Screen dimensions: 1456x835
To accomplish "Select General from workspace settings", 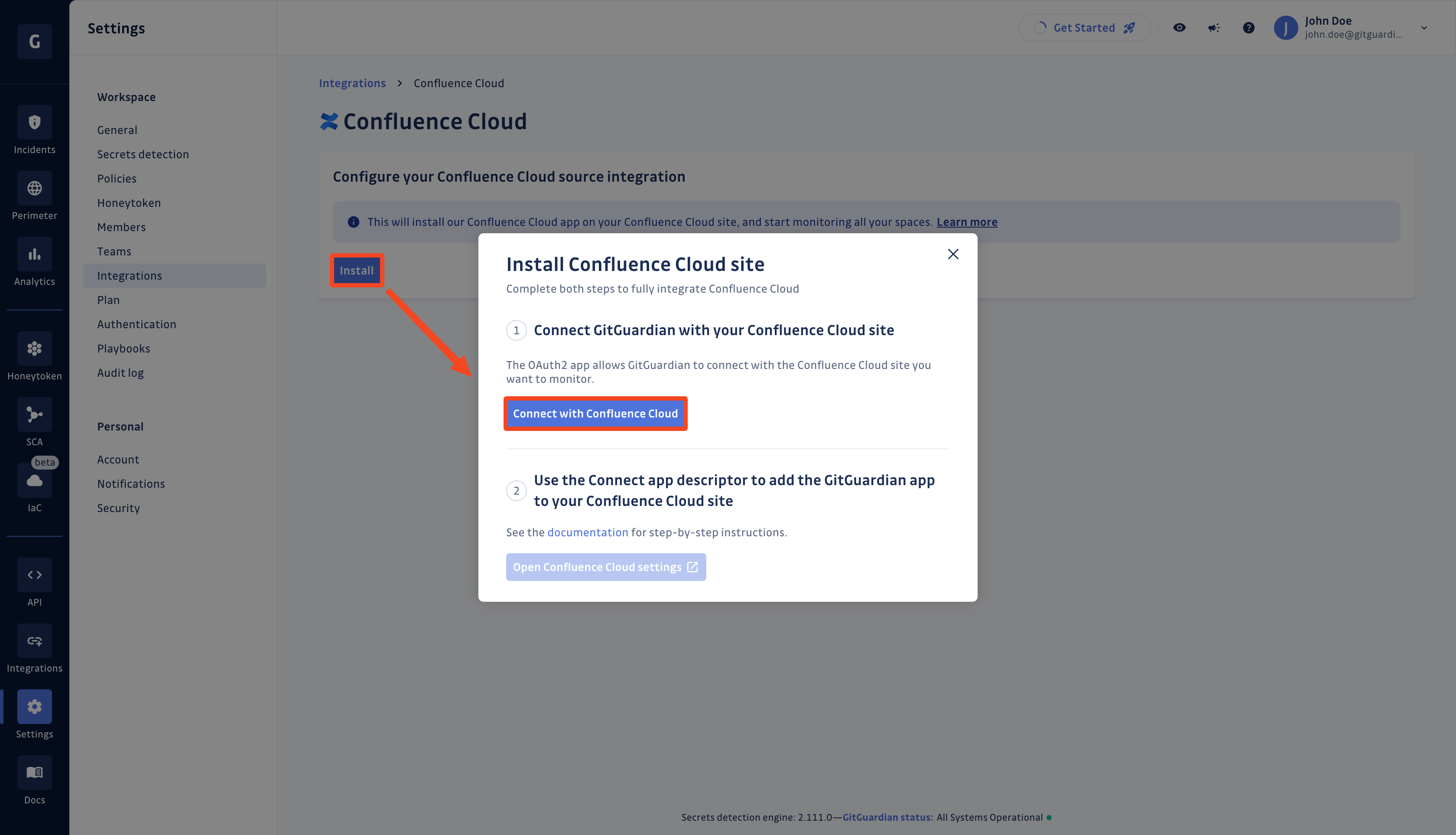I will click(117, 130).
